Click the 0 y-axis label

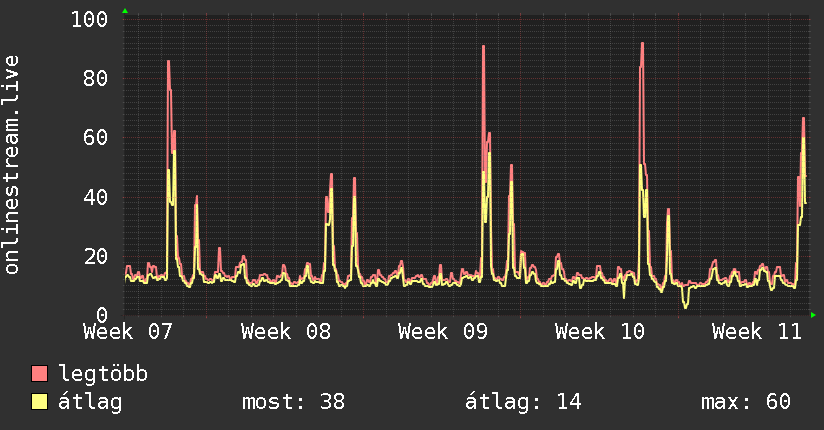click(x=102, y=315)
